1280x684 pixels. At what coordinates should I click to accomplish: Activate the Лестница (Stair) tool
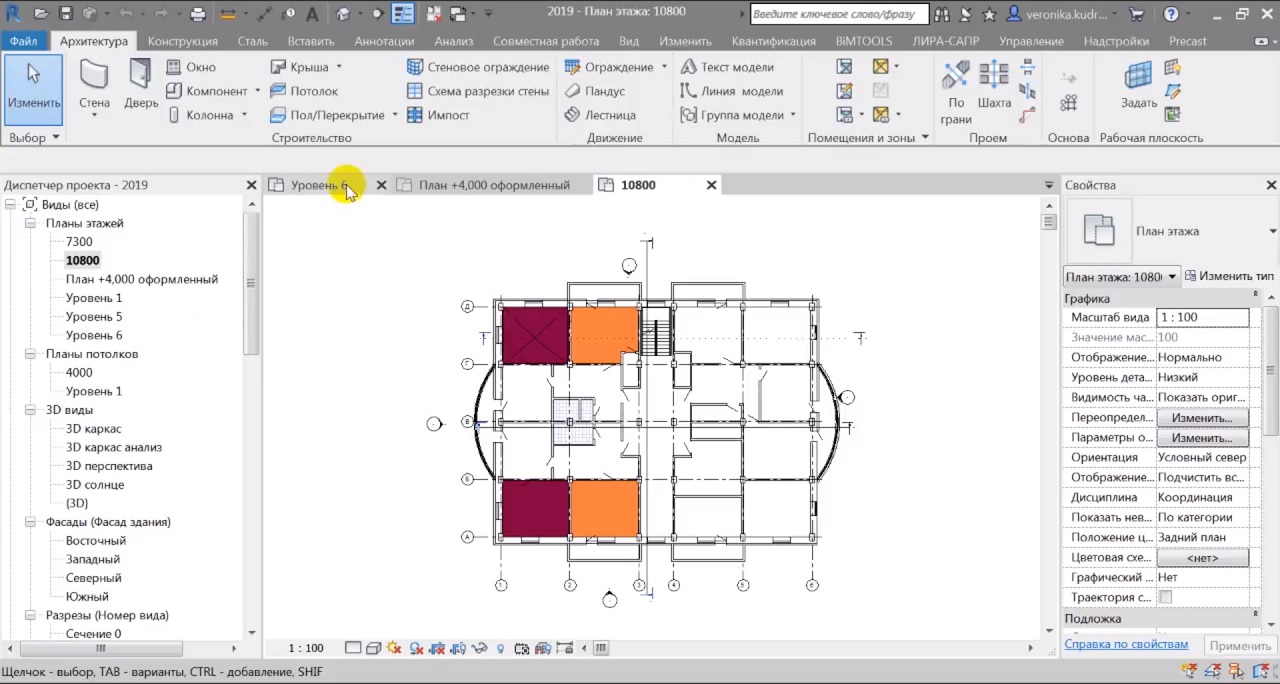pyautogui.click(x=600, y=115)
